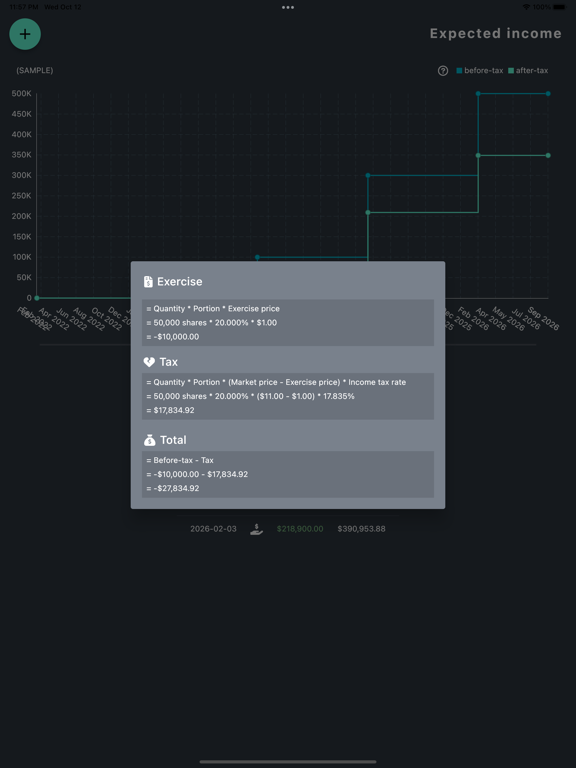The height and width of the screenshot is (768, 576).
Task: Click the origin data point at 0
Action: pyautogui.click(x=36, y=298)
